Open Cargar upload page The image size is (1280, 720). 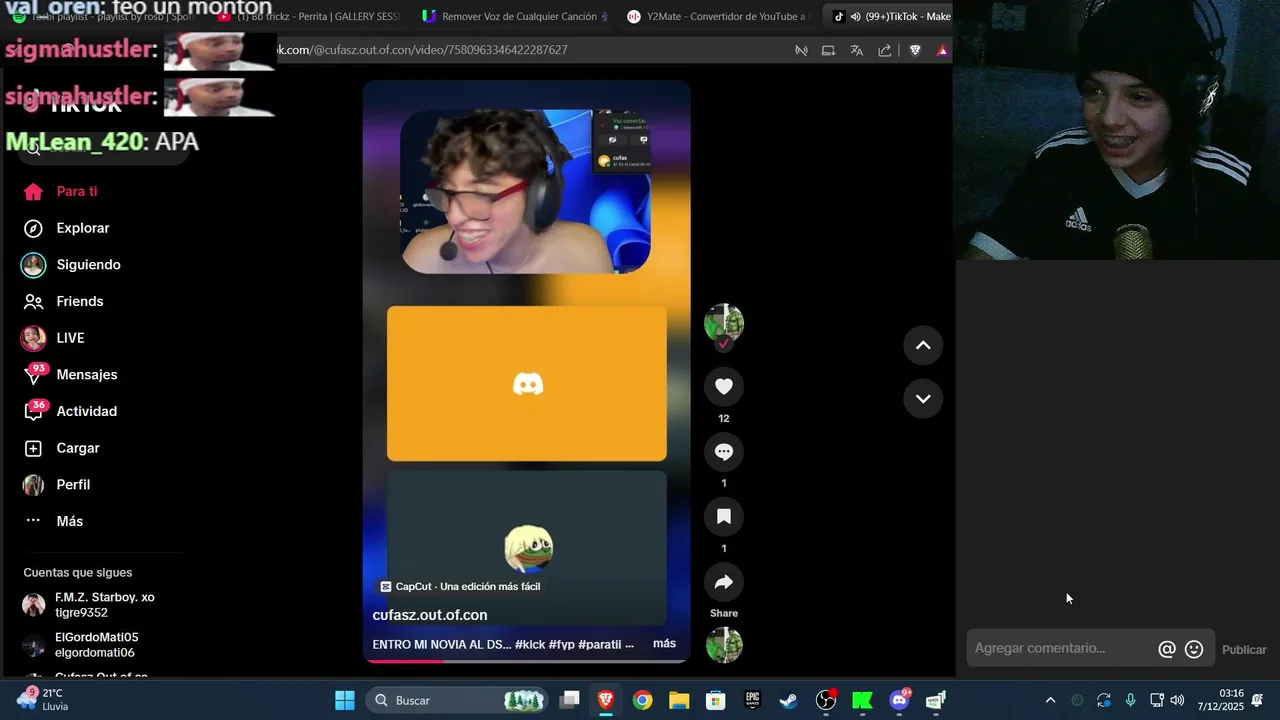62,448
